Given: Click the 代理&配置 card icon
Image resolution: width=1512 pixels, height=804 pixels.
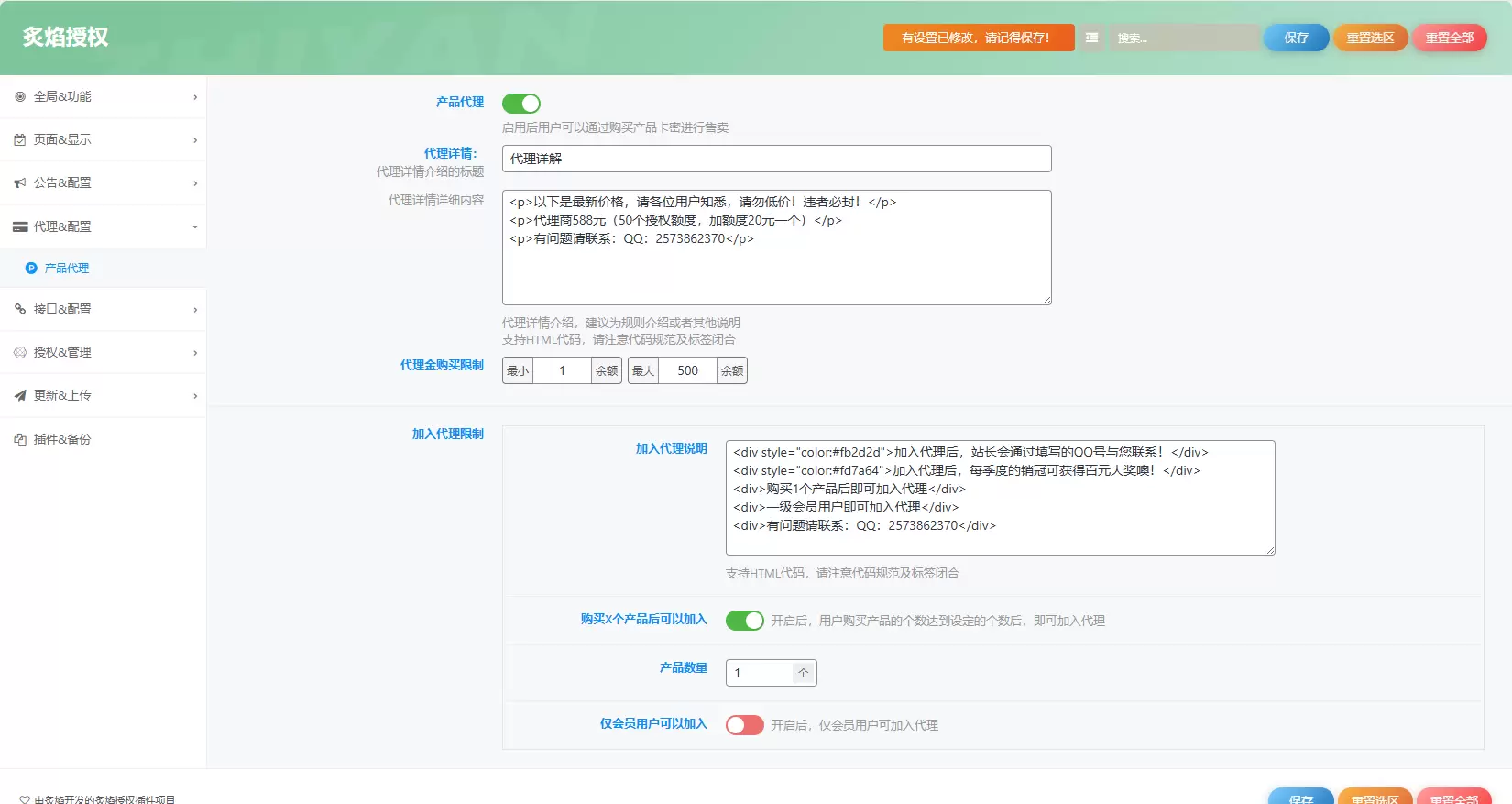Looking at the screenshot, I should [x=20, y=226].
